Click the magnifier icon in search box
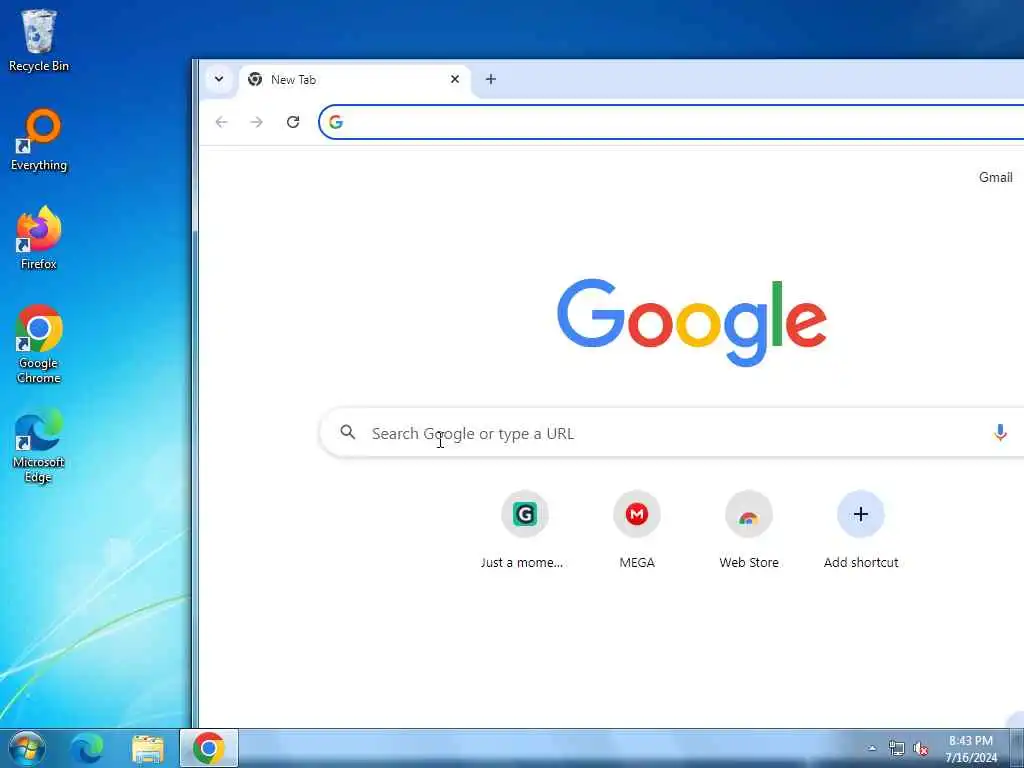 point(348,432)
